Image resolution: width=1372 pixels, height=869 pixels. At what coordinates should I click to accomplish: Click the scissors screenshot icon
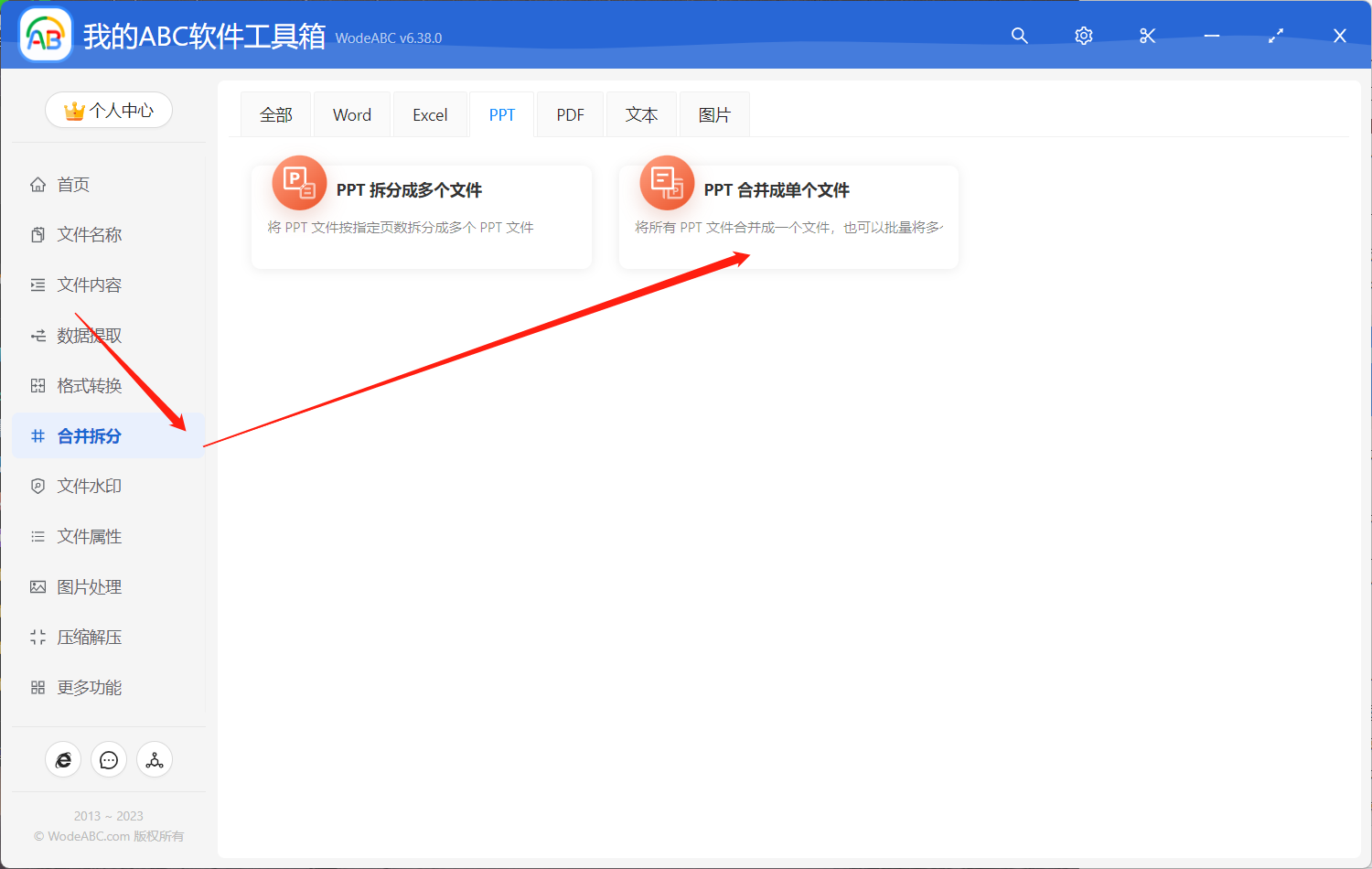(x=1147, y=36)
